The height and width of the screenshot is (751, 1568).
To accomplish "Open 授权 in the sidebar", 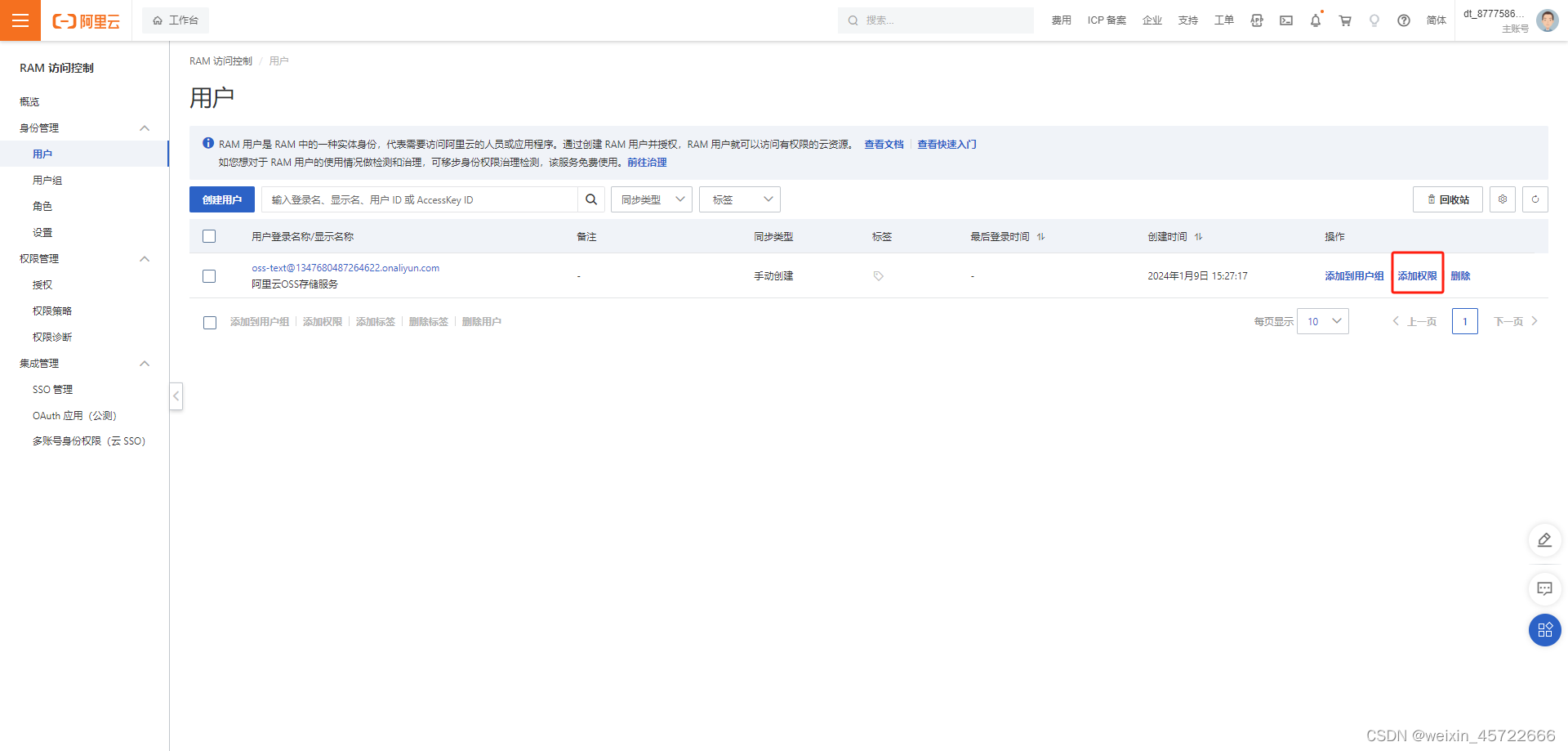I will (x=42, y=284).
